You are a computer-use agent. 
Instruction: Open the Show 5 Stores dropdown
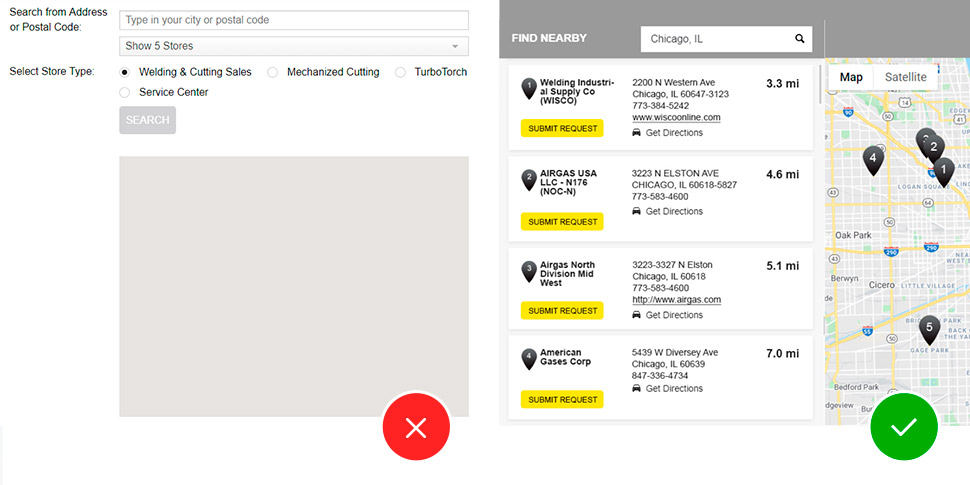coord(293,46)
